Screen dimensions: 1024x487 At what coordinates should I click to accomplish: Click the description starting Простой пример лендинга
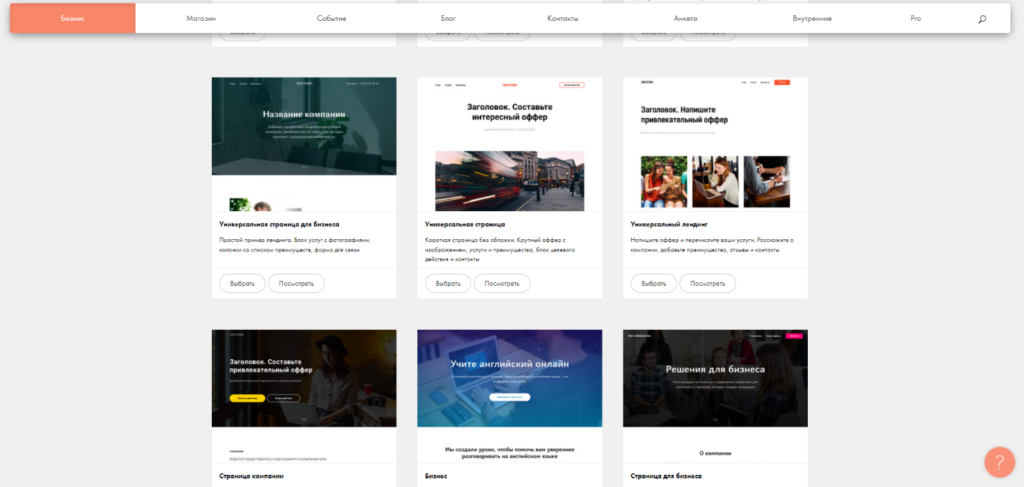click(295, 245)
